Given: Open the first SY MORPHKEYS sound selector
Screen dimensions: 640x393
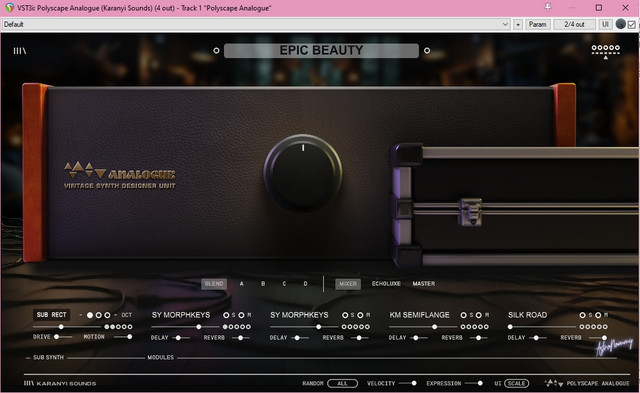Looking at the screenshot, I should tap(181, 315).
